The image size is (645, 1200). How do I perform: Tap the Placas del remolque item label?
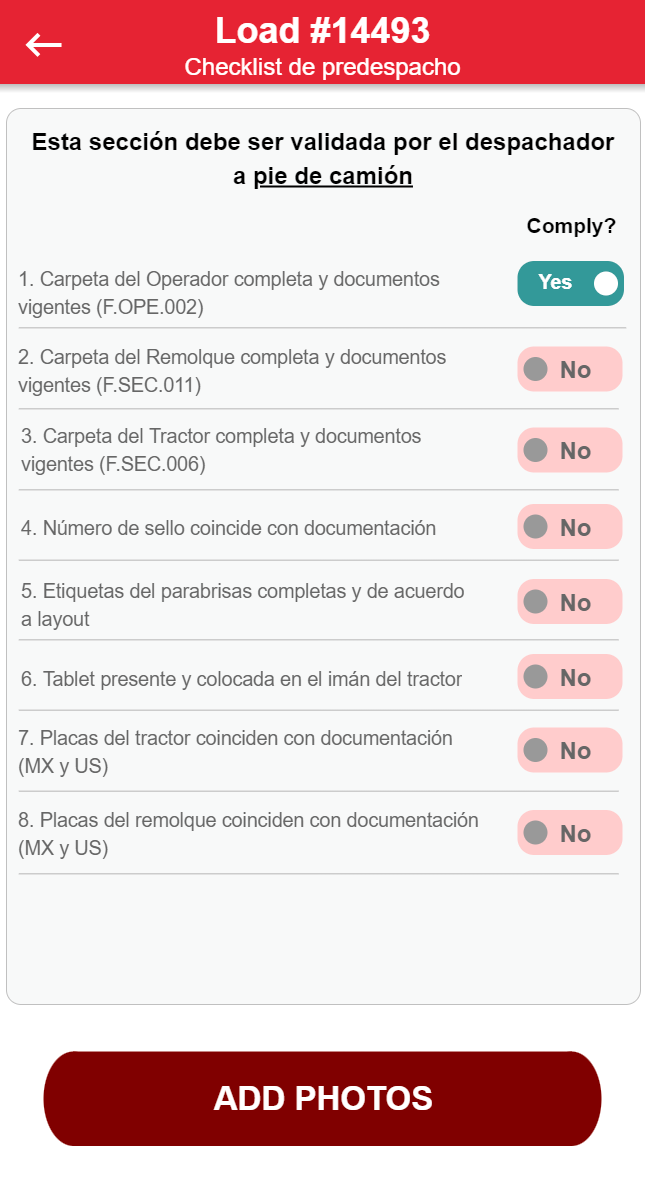(248, 834)
